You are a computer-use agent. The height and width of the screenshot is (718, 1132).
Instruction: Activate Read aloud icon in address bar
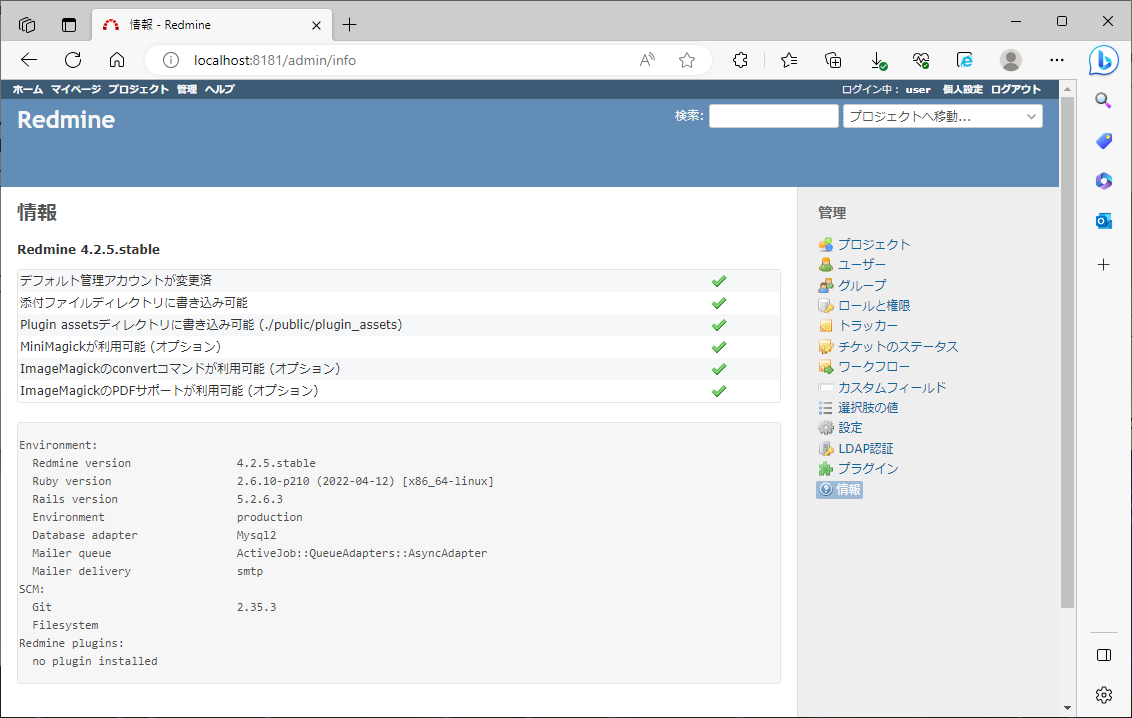pyautogui.click(x=647, y=60)
